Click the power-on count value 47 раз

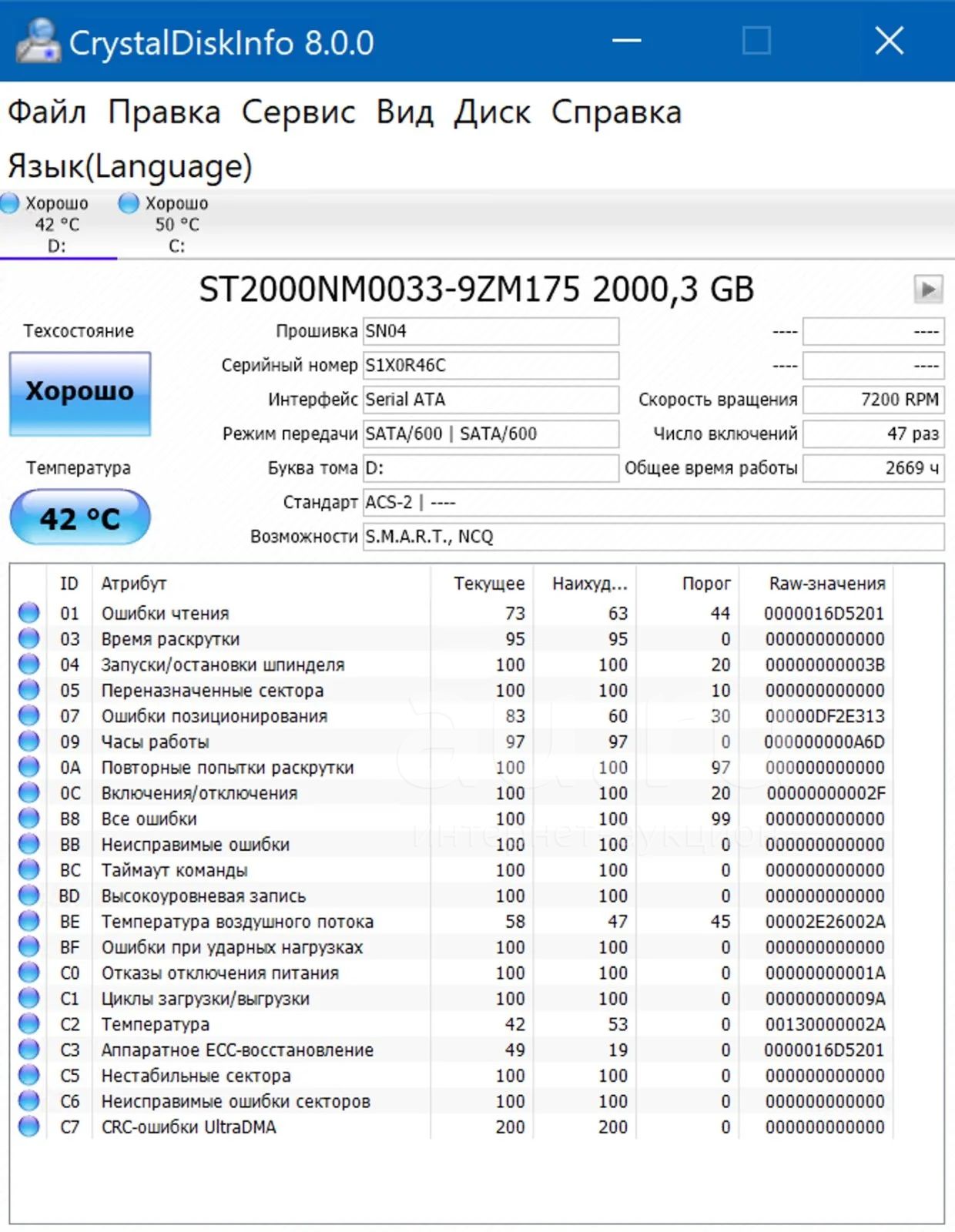click(x=873, y=434)
